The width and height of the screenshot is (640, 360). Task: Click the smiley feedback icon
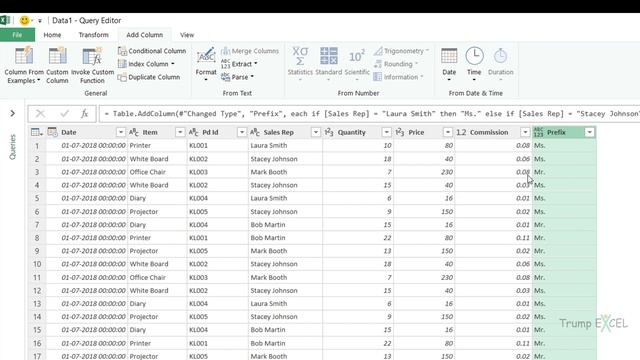24,20
